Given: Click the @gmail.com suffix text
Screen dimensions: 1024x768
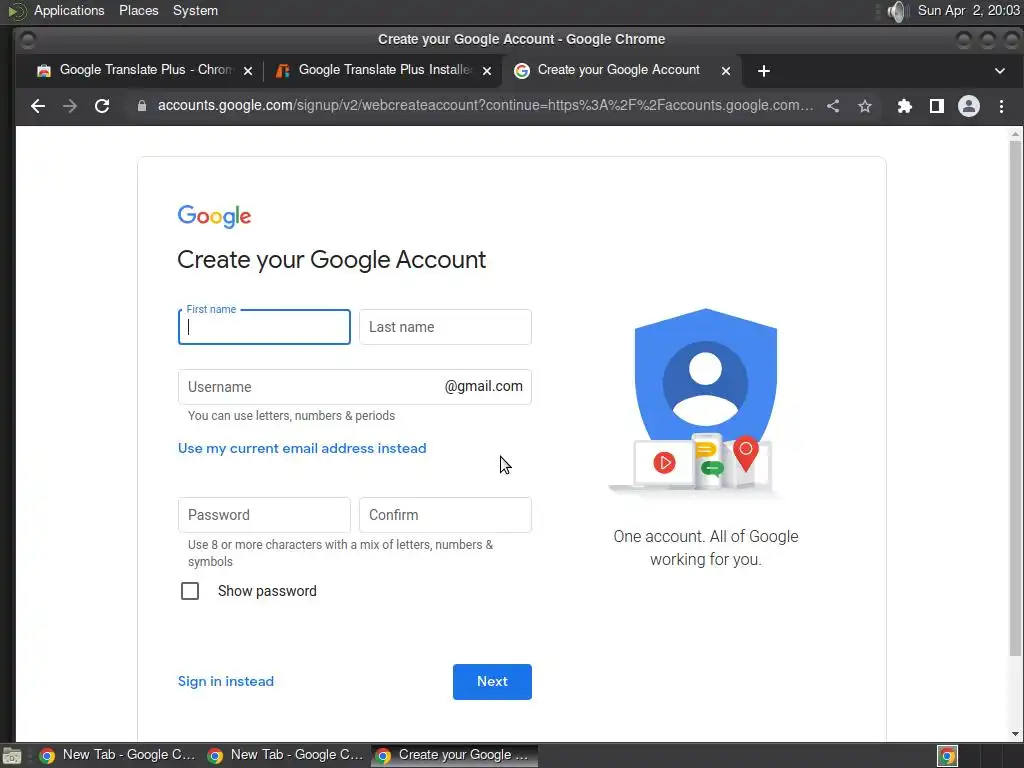Looking at the screenshot, I should 483,387.
